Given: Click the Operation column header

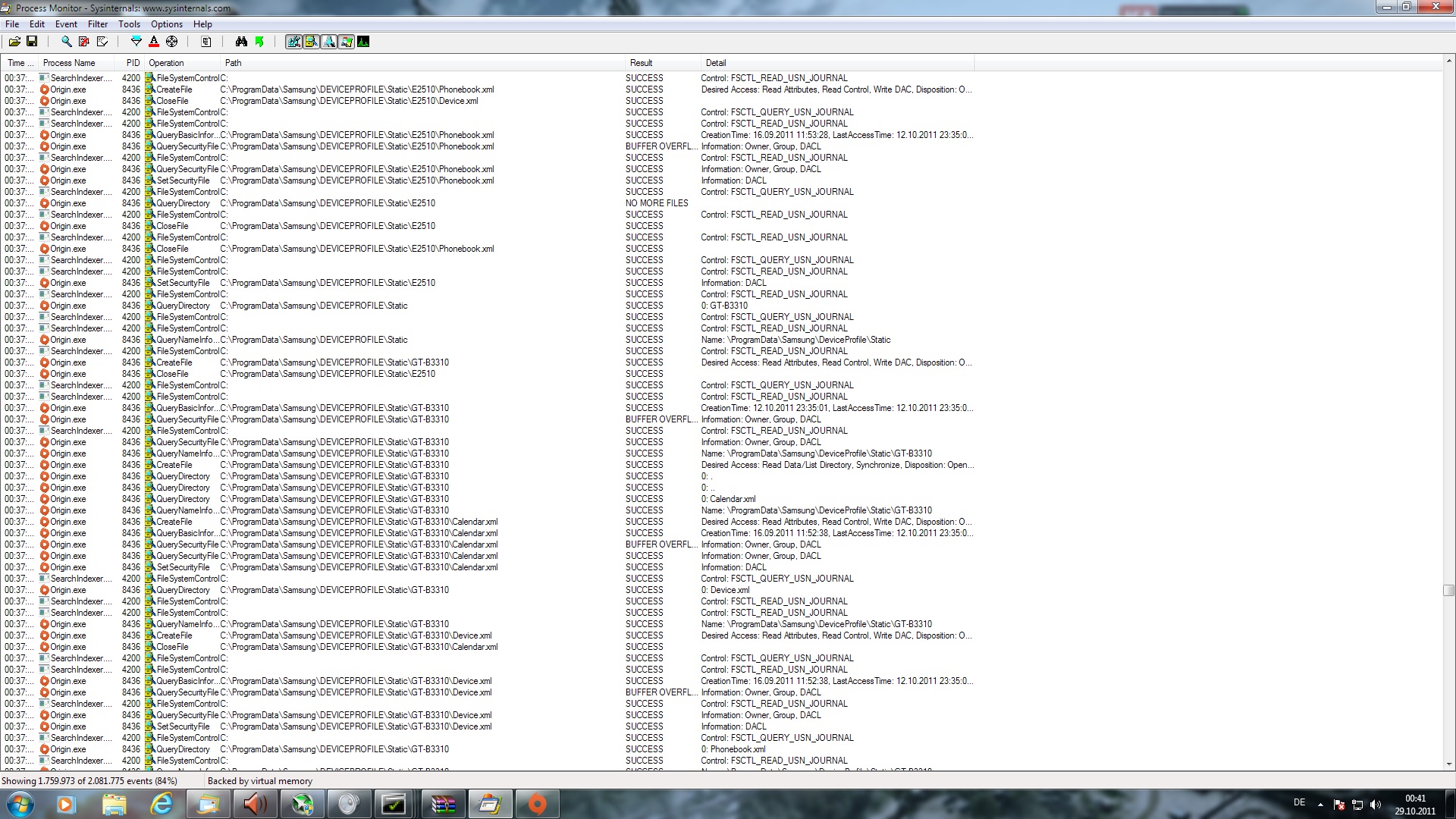Looking at the screenshot, I should 182,63.
